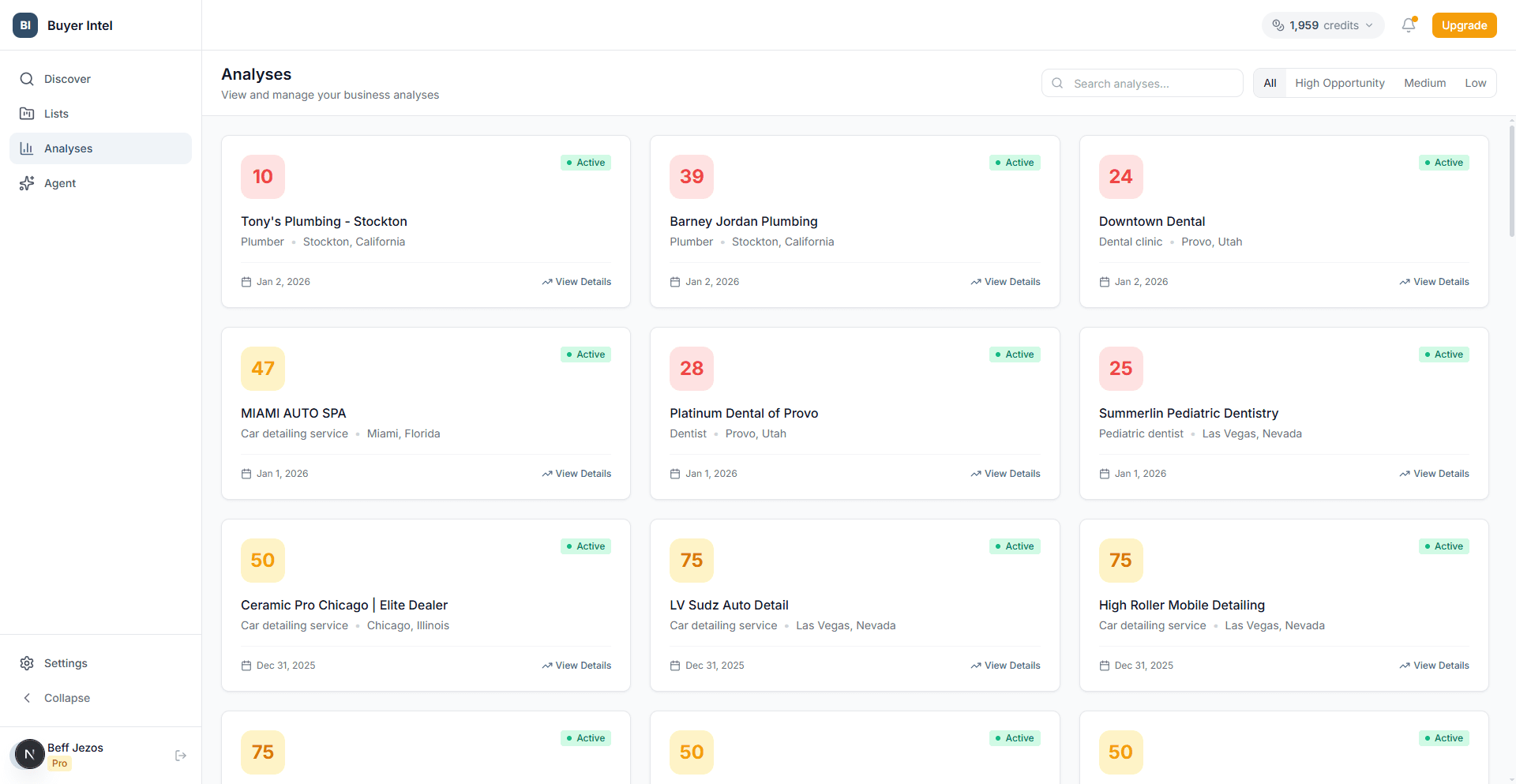Go to the Lists page

tap(56, 114)
